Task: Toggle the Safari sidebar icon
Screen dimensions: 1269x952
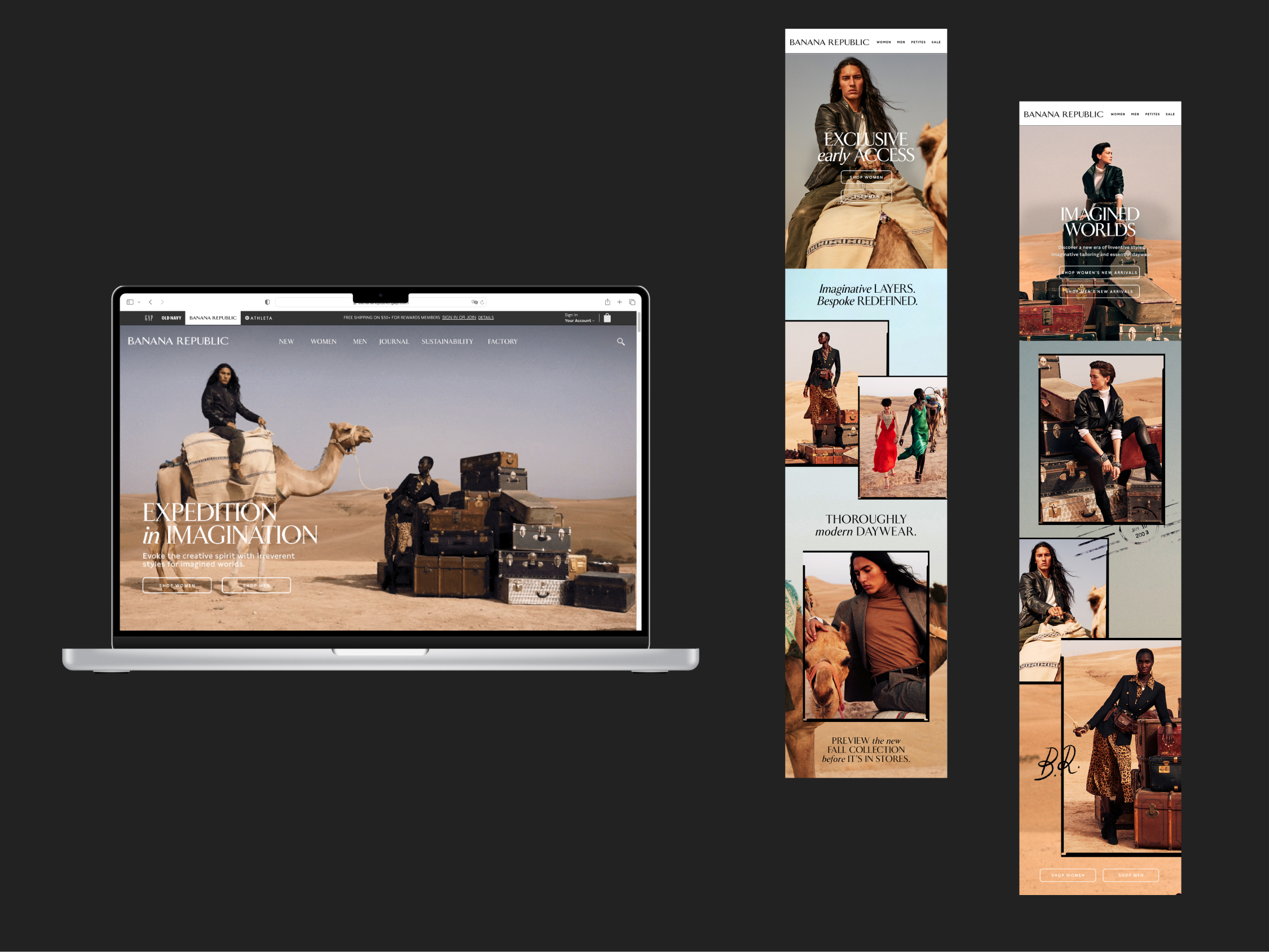Action: [x=130, y=302]
